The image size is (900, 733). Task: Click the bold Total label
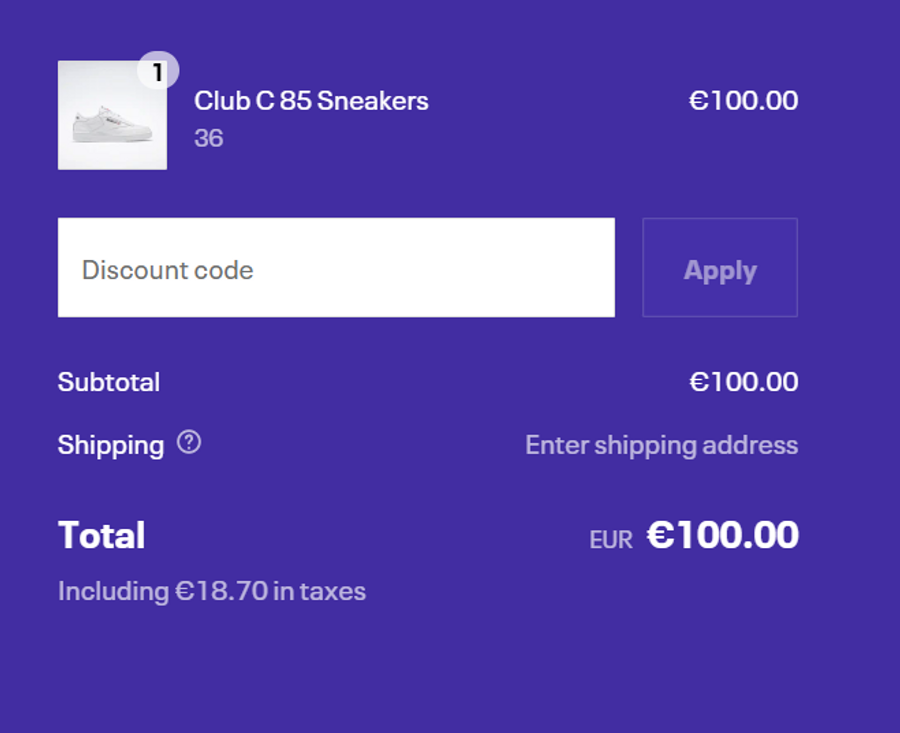pyautogui.click(x=102, y=535)
